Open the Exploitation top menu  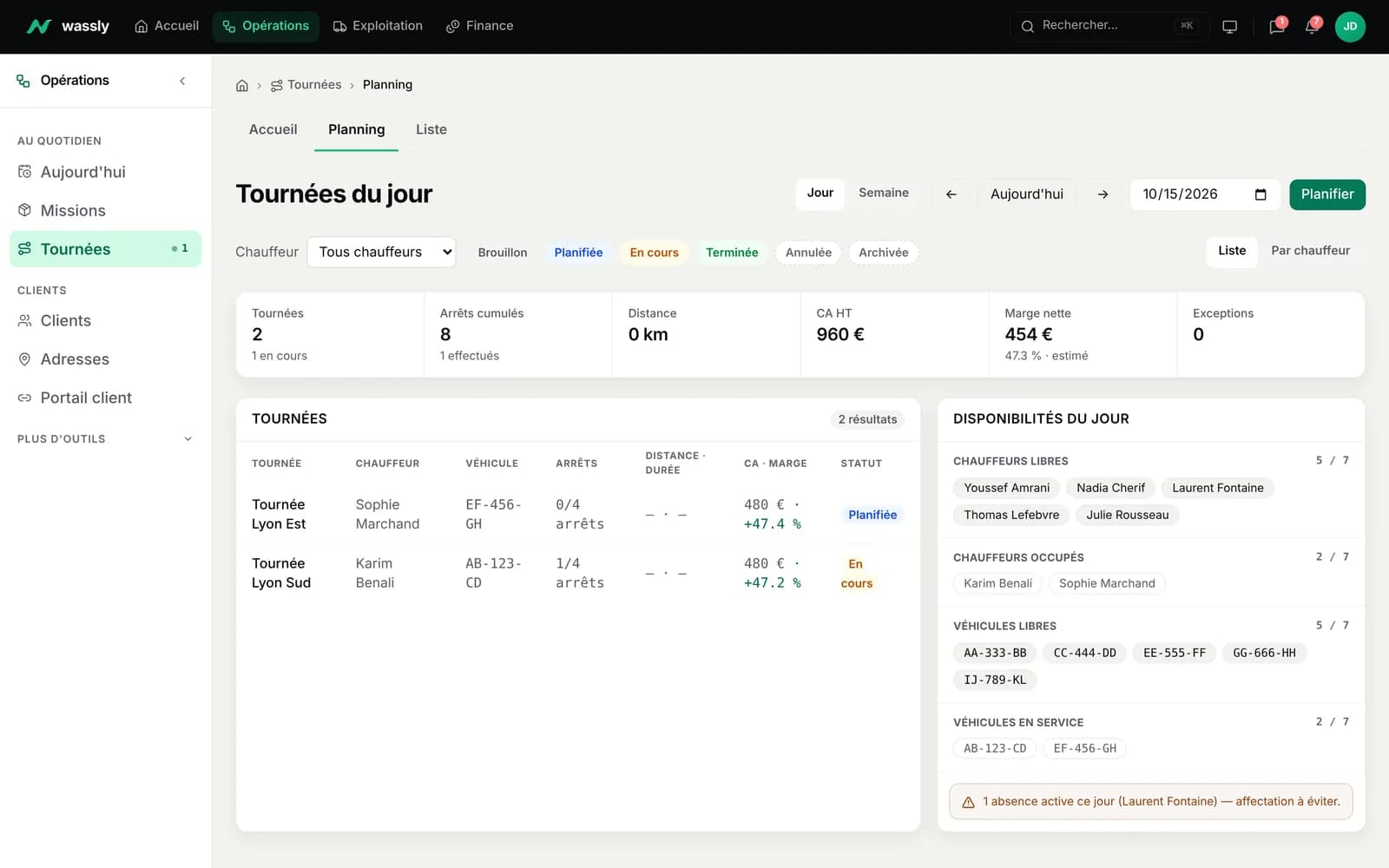coord(378,26)
